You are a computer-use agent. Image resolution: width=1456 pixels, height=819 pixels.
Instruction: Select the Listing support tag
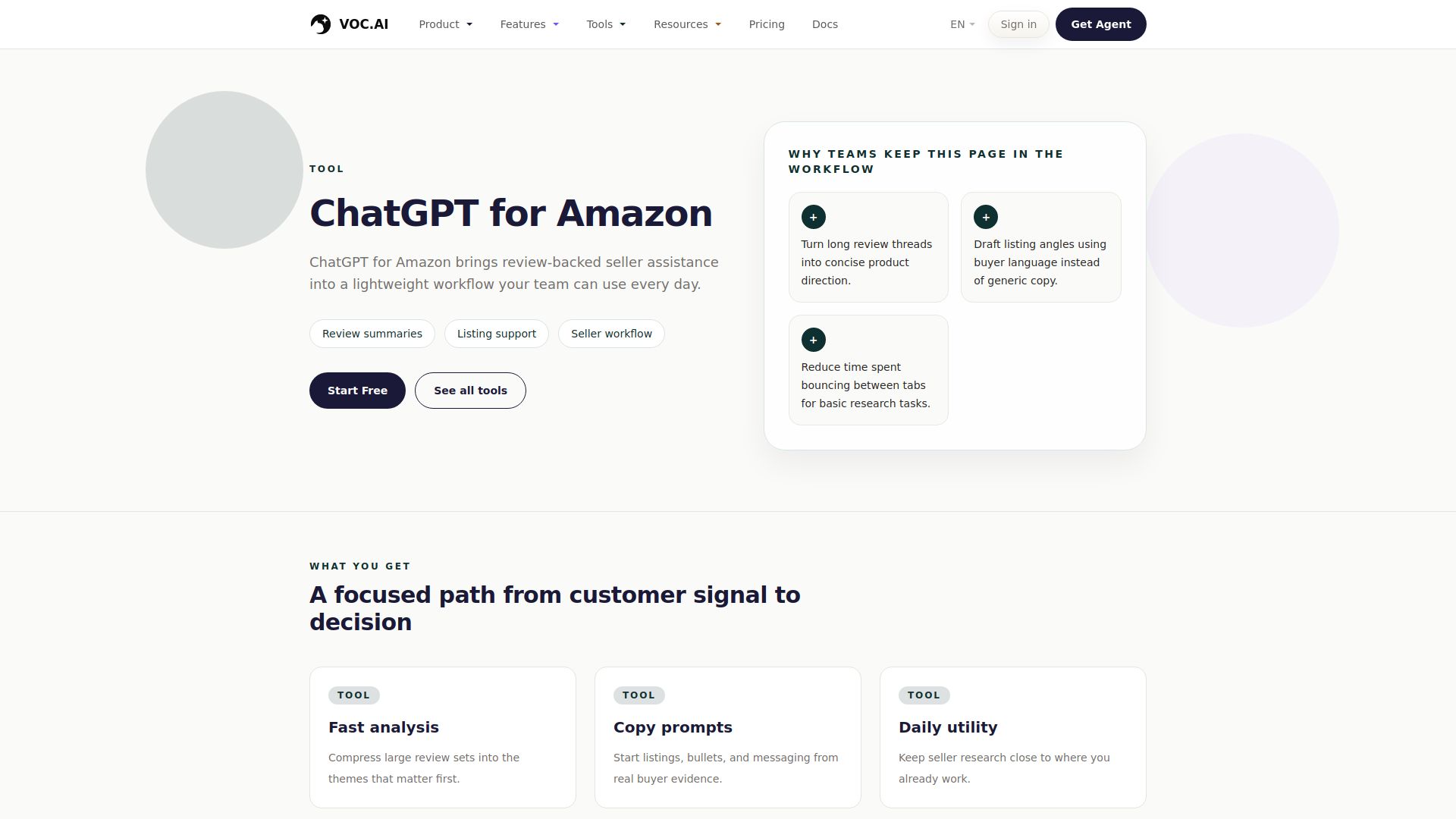tap(497, 334)
